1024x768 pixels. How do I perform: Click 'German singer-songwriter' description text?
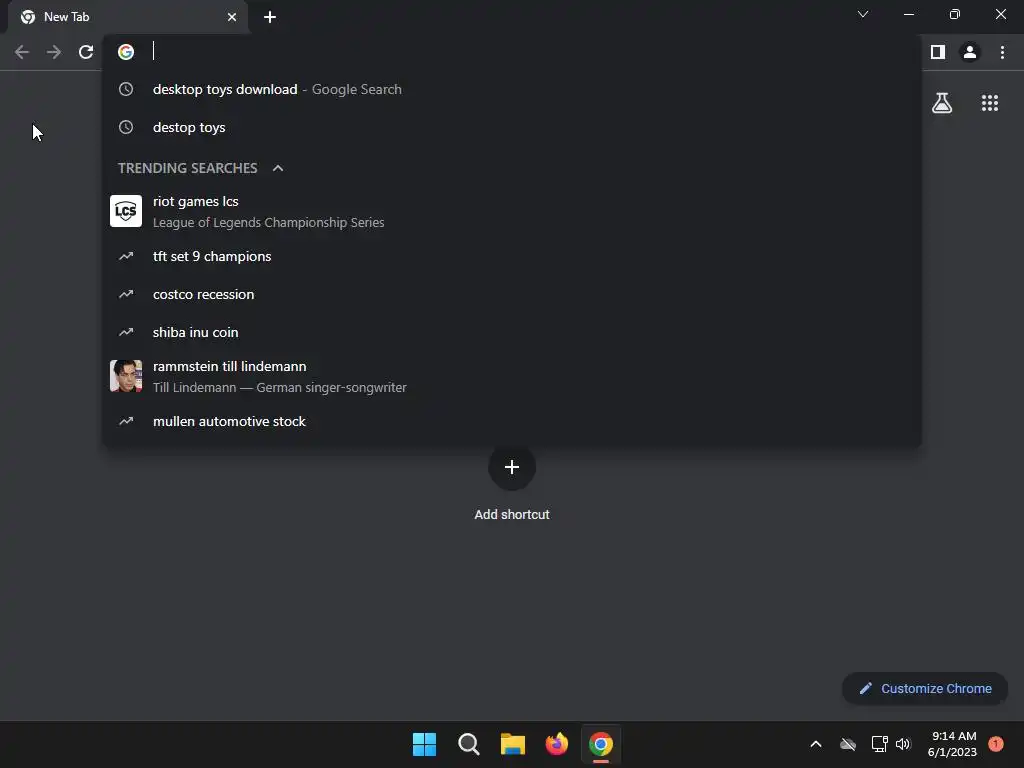click(331, 388)
